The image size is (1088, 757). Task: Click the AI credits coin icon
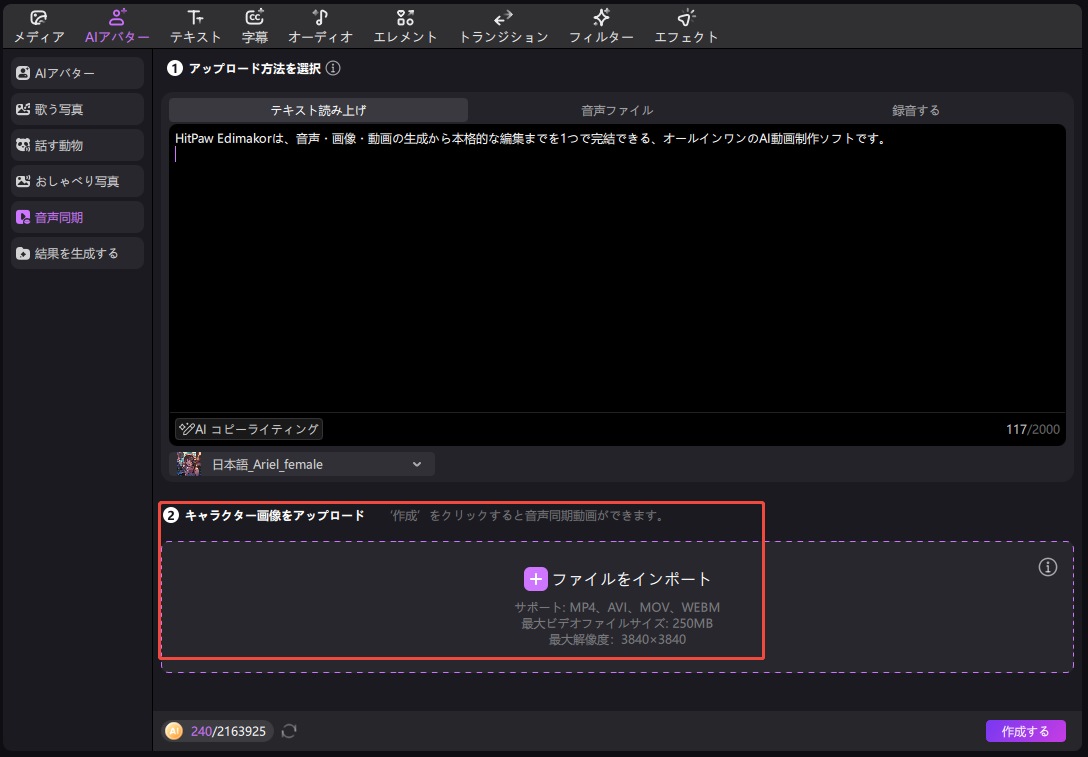click(173, 731)
